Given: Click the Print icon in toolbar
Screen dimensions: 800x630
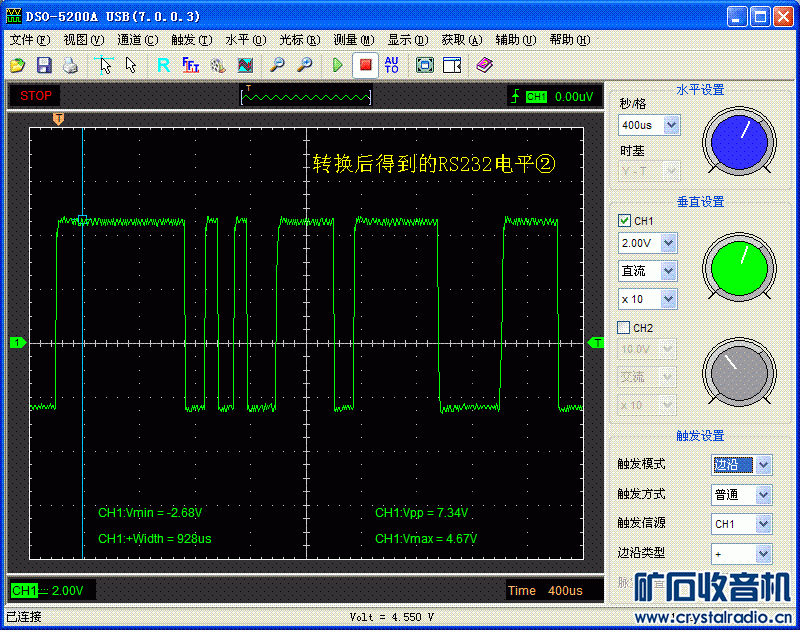Looking at the screenshot, I should point(70,65).
